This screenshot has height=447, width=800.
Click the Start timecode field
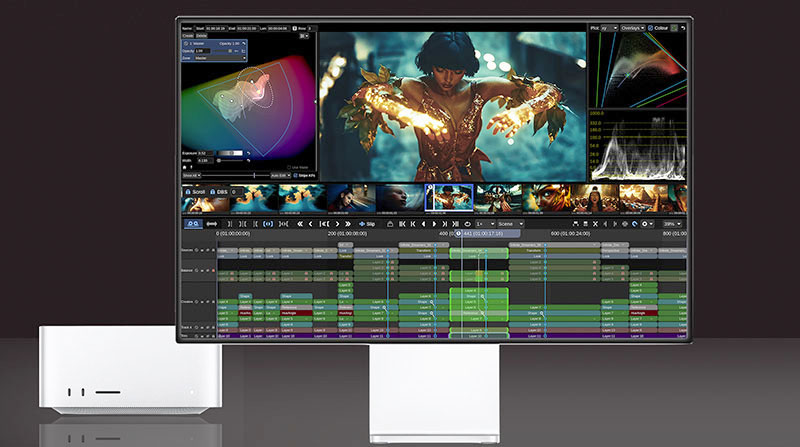[x=216, y=29]
